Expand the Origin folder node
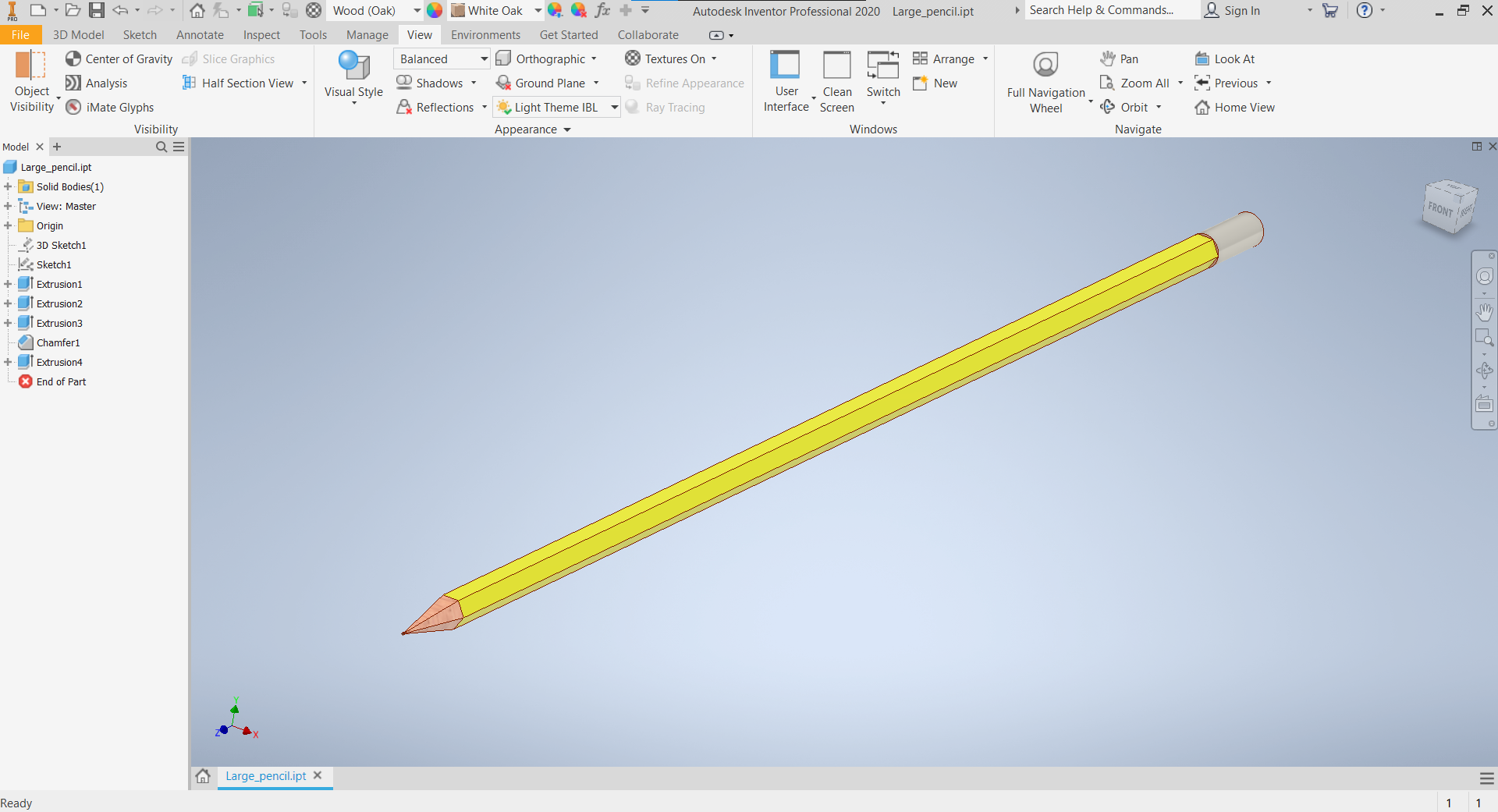Image resolution: width=1498 pixels, height=812 pixels. point(8,225)
